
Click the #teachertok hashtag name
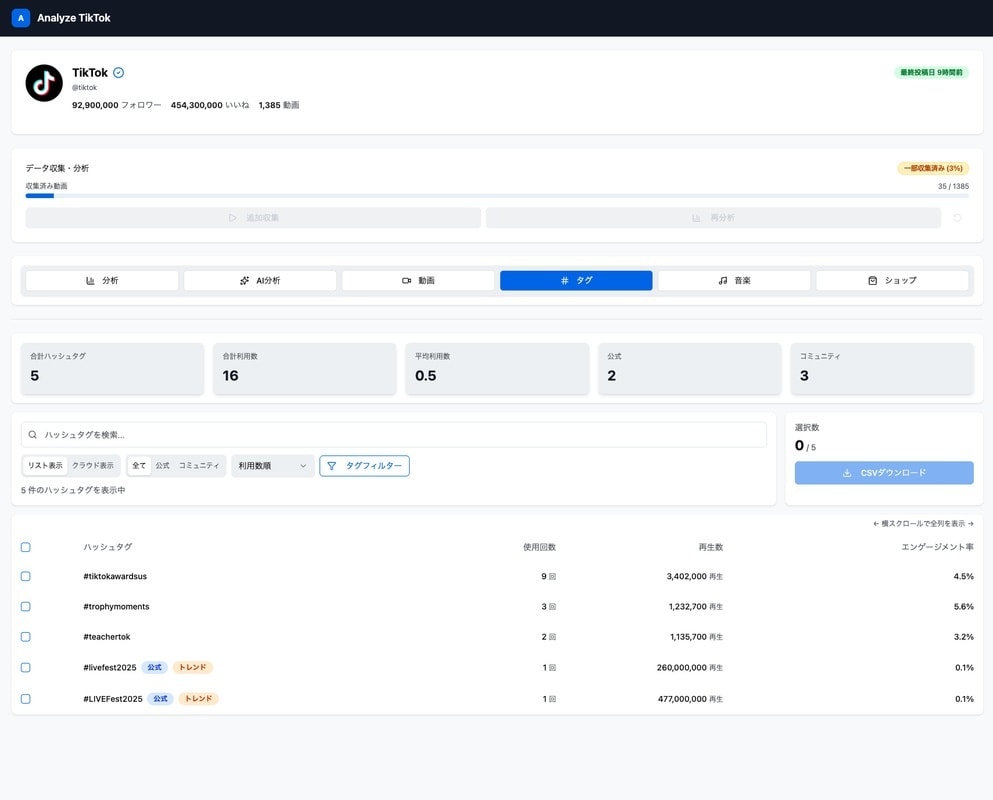[107, 637]
